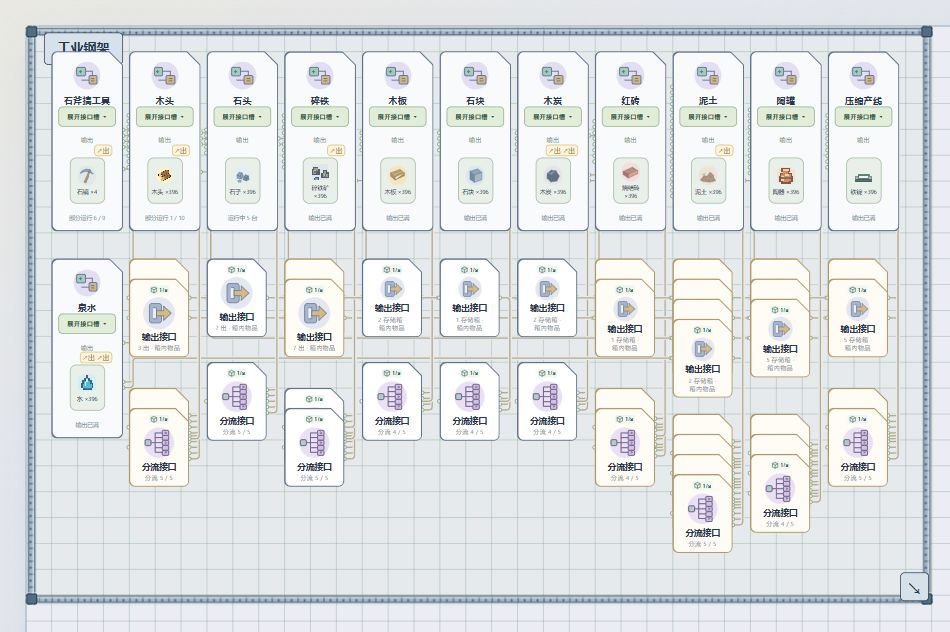This screenshot has height=632, width=950.
Task: Click the node-type icon atop the 泉水 node
Action: [87, 283]
